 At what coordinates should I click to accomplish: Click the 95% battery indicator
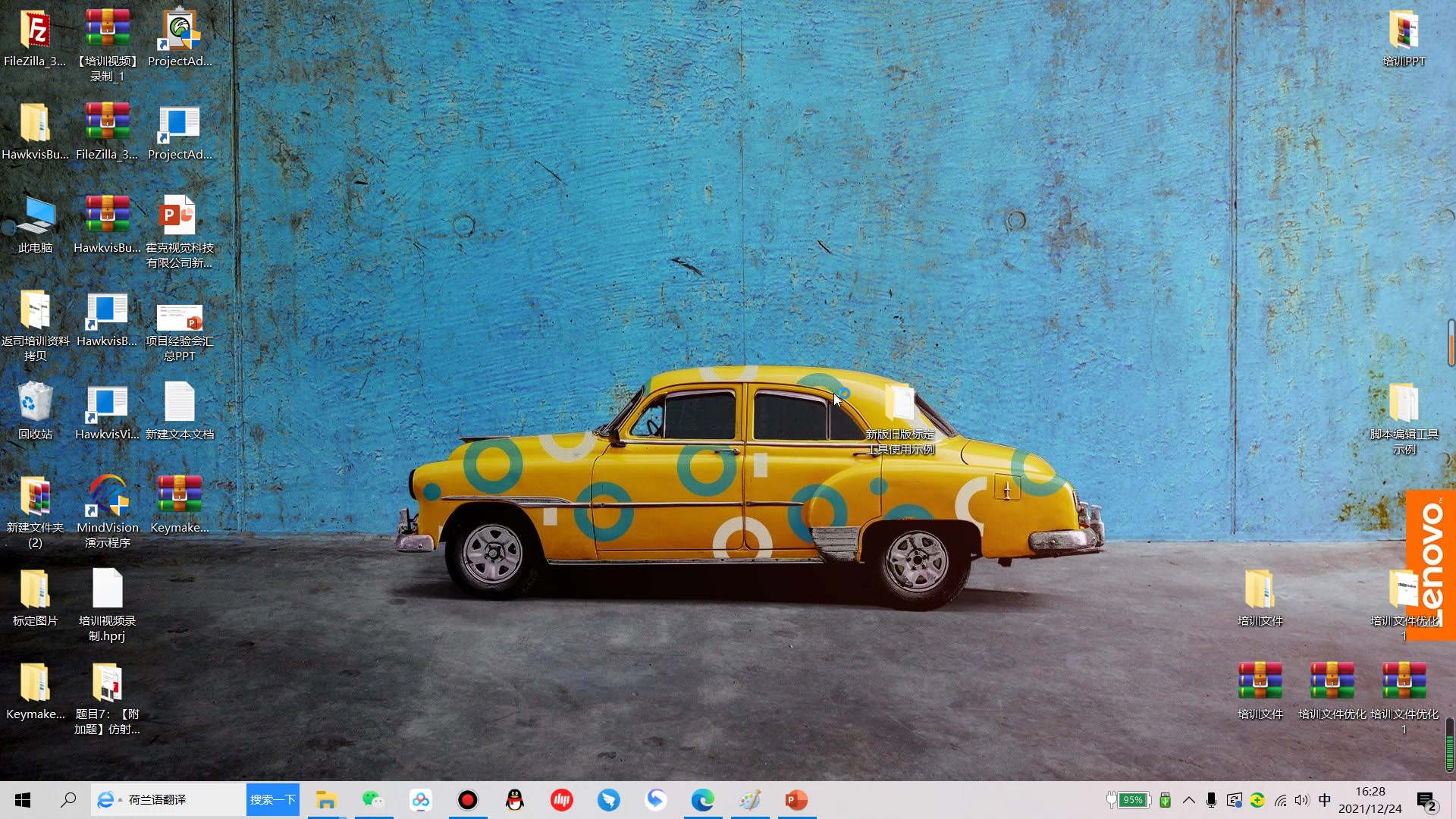1128,800
